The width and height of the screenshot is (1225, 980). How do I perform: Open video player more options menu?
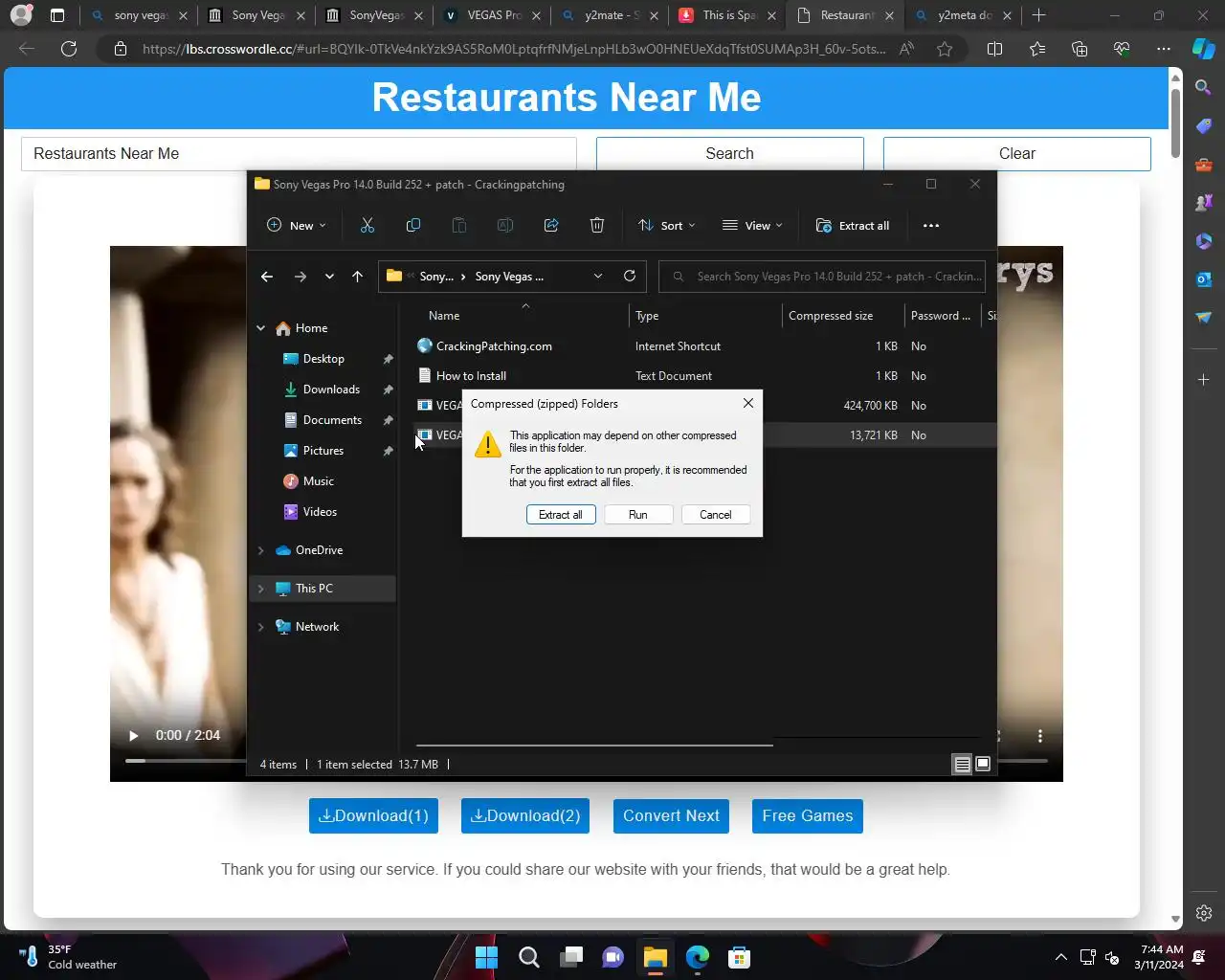pos(1040,736)
